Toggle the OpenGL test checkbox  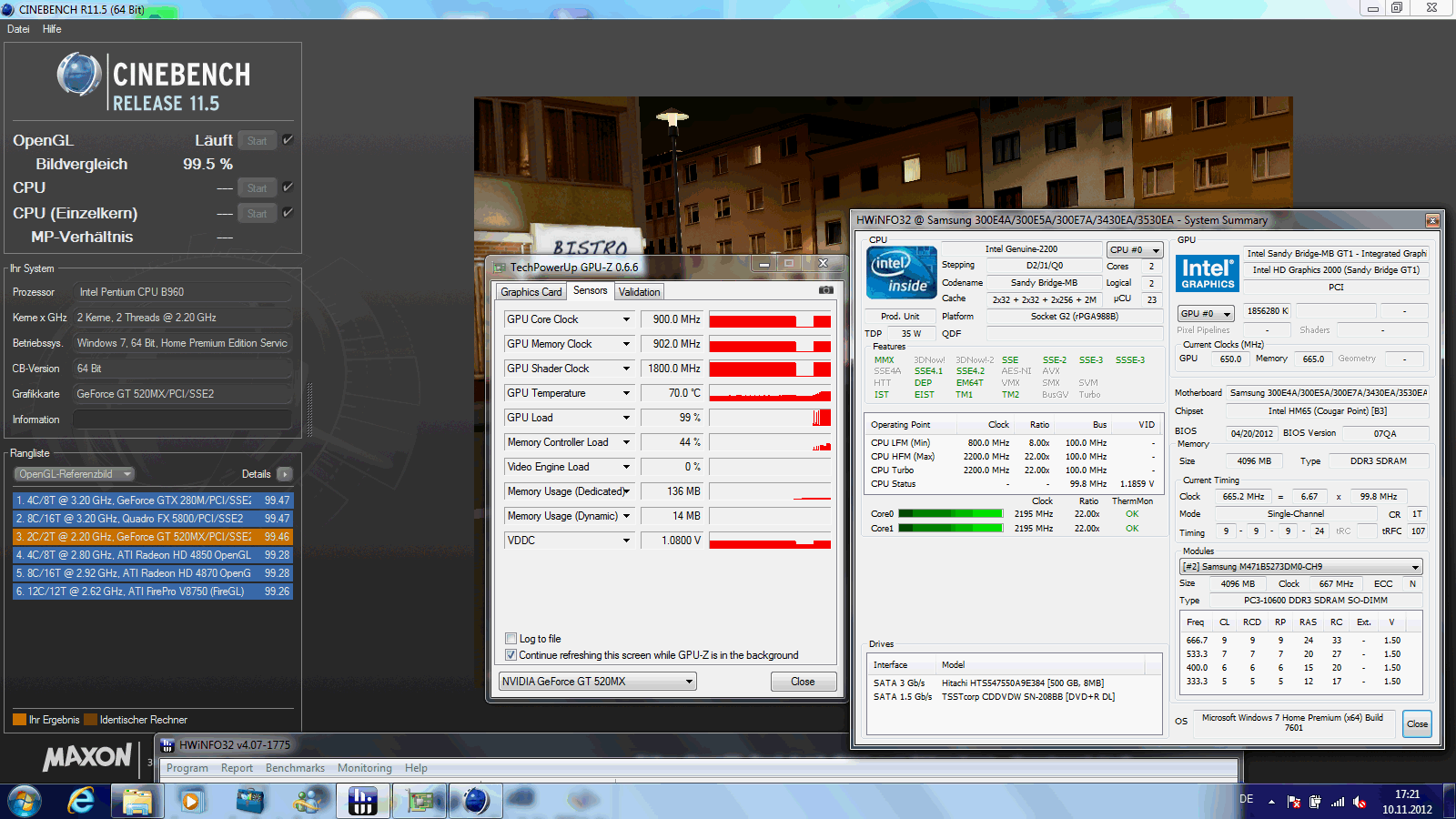coord(288,140)
